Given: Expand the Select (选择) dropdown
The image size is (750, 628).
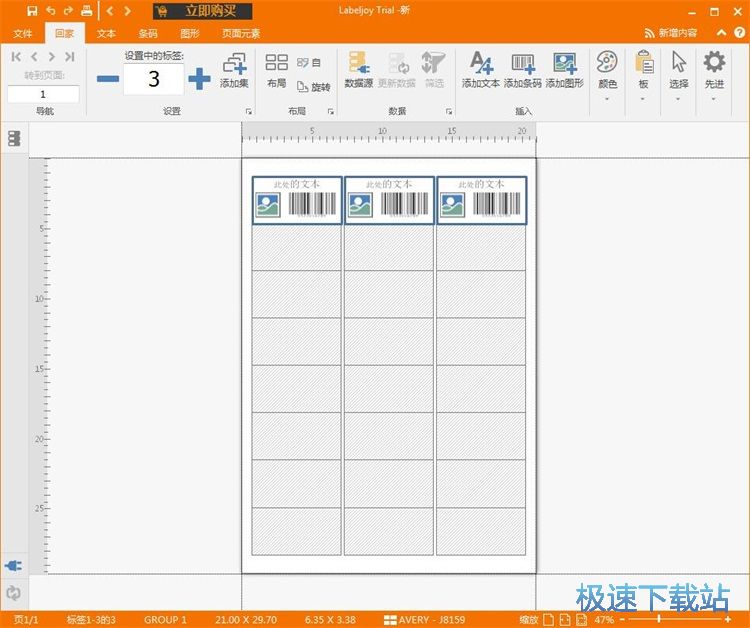Looking at the screenshot, I should point(679,98).
